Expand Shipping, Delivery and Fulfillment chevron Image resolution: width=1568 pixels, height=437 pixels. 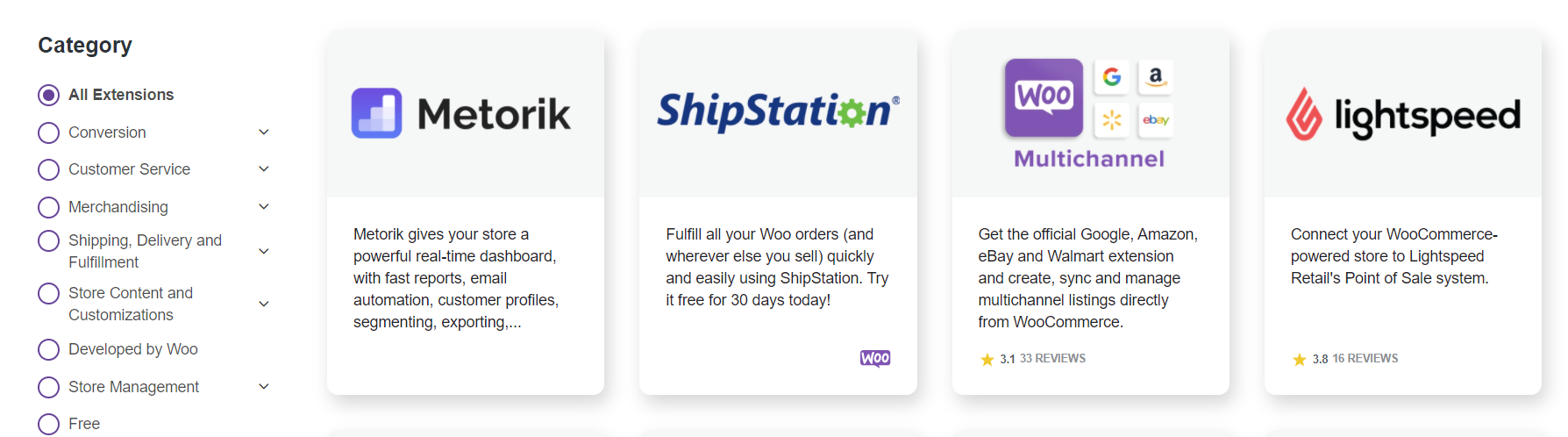coord(264,251)
